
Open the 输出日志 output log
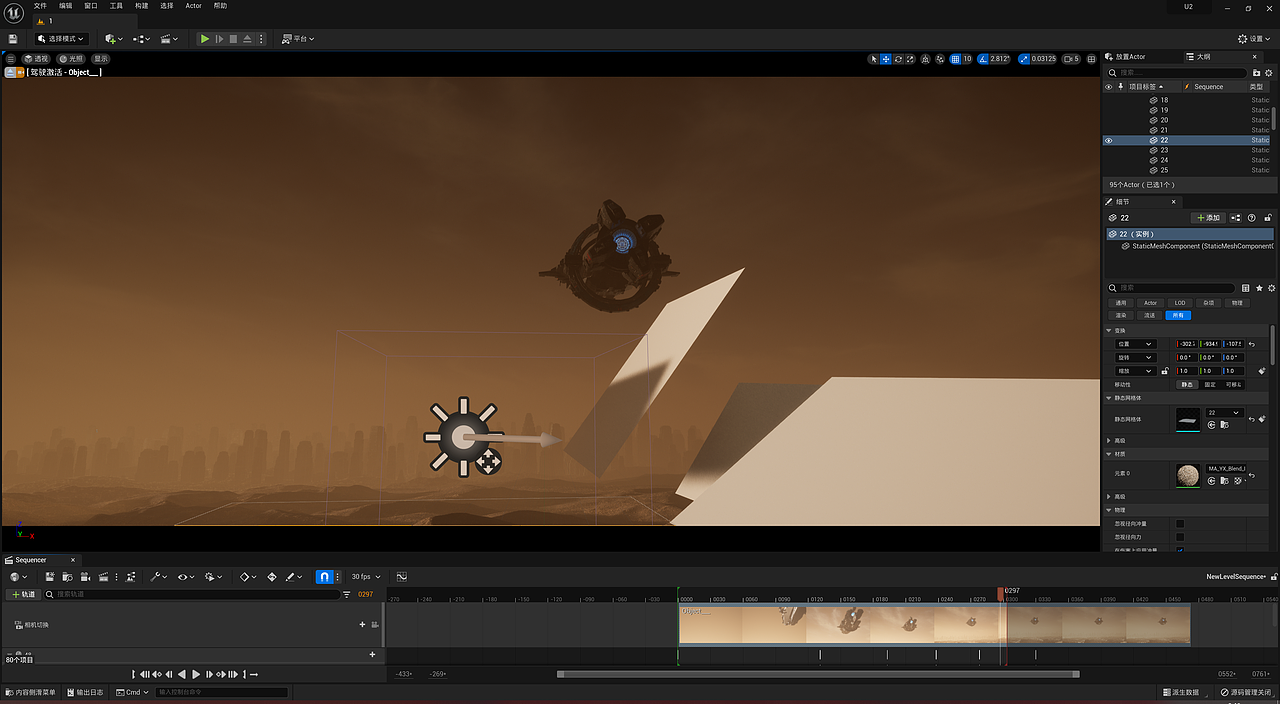[x=85, y=692]
